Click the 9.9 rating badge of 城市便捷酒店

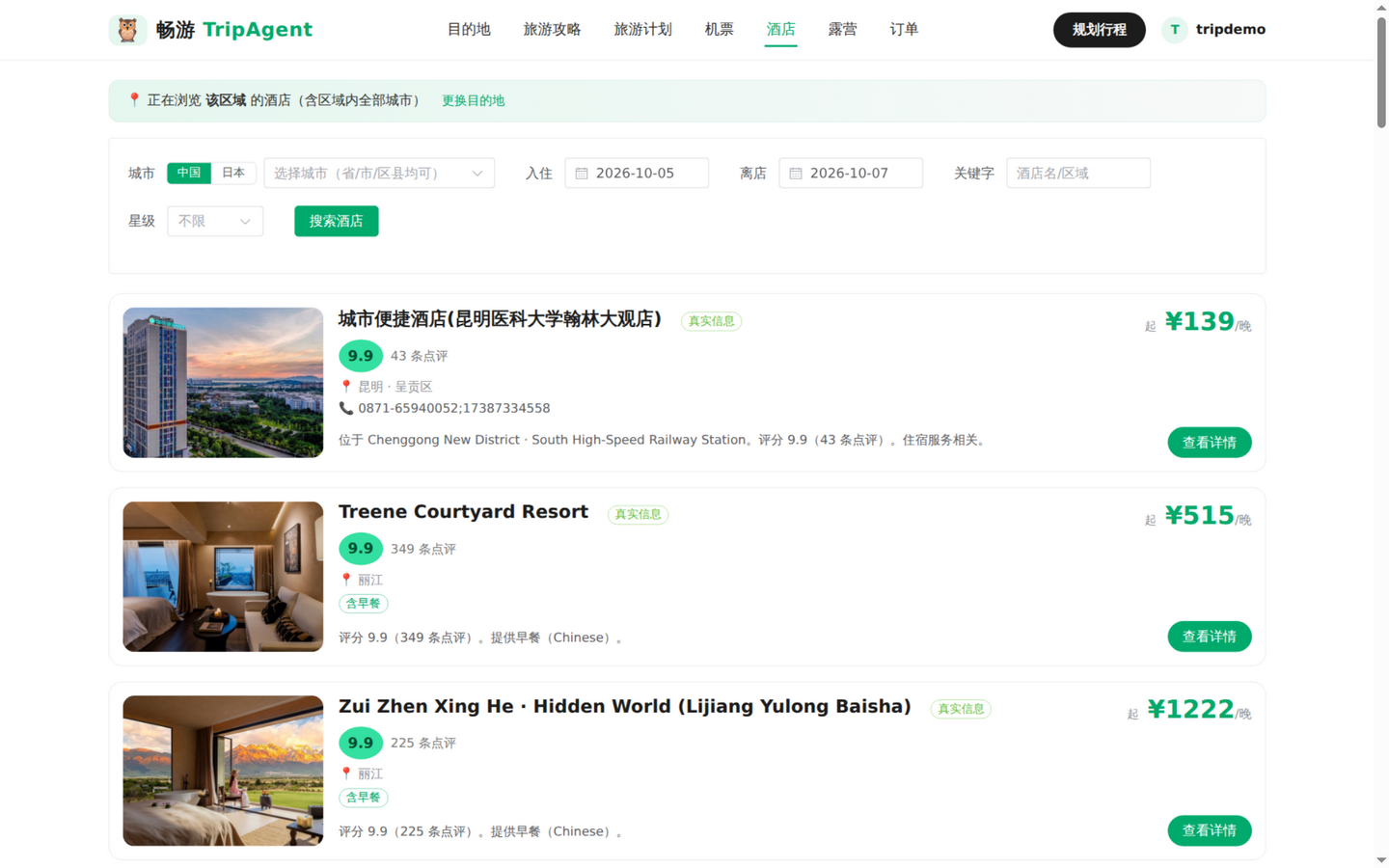pos(361,356)
